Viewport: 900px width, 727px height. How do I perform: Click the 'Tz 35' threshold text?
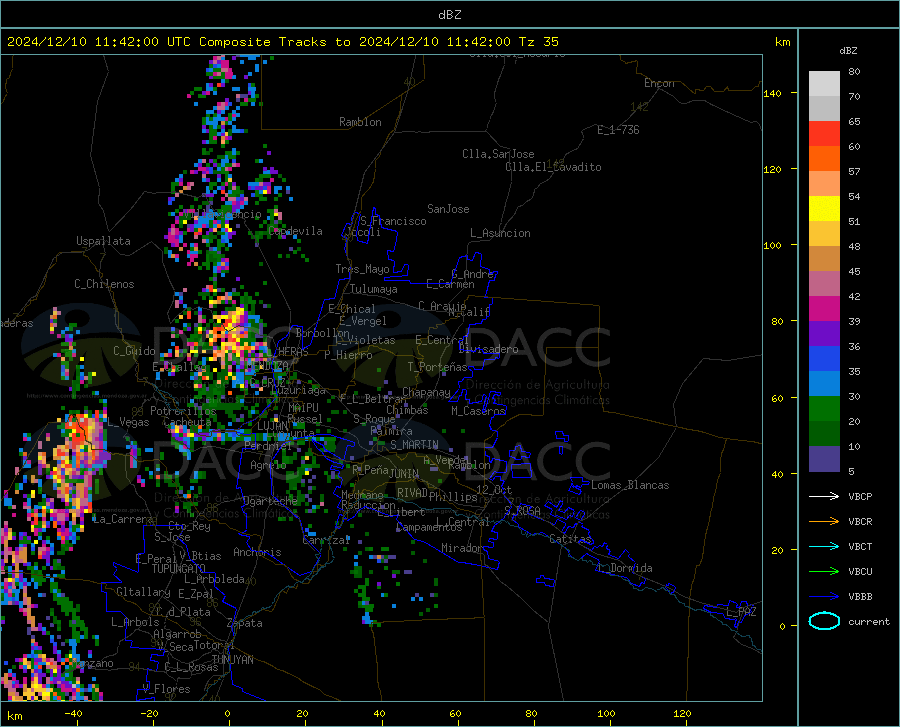point(538,42)
